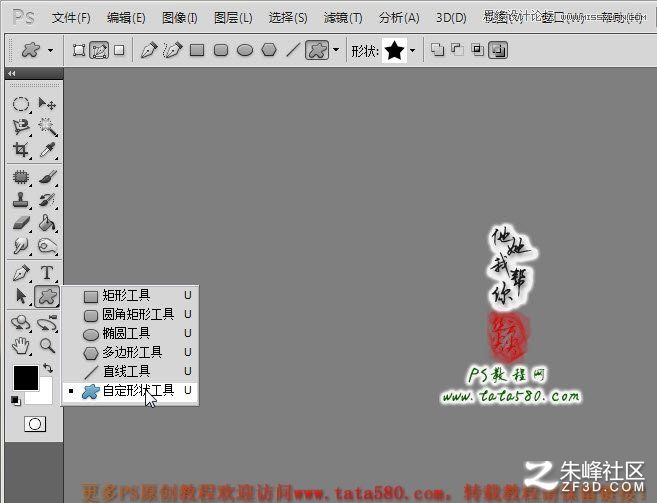Click the black foreground color swatch
The width and height of the screenshot is (657, 503).
26,378
